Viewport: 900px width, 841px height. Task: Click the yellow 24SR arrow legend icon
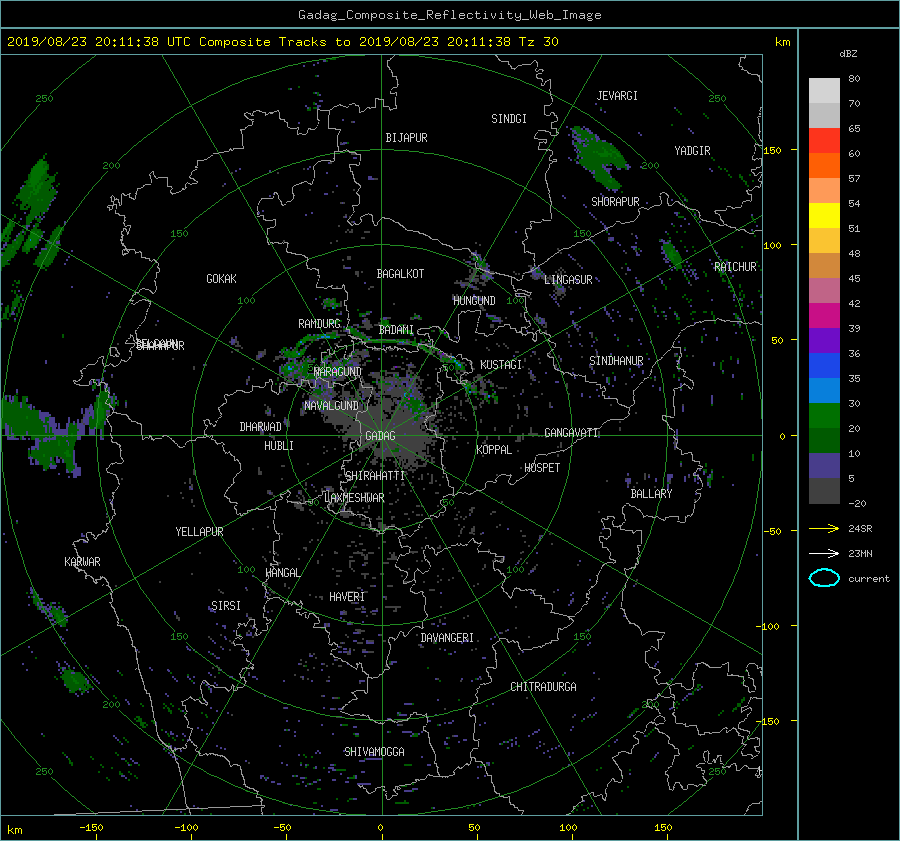[824, 528]
